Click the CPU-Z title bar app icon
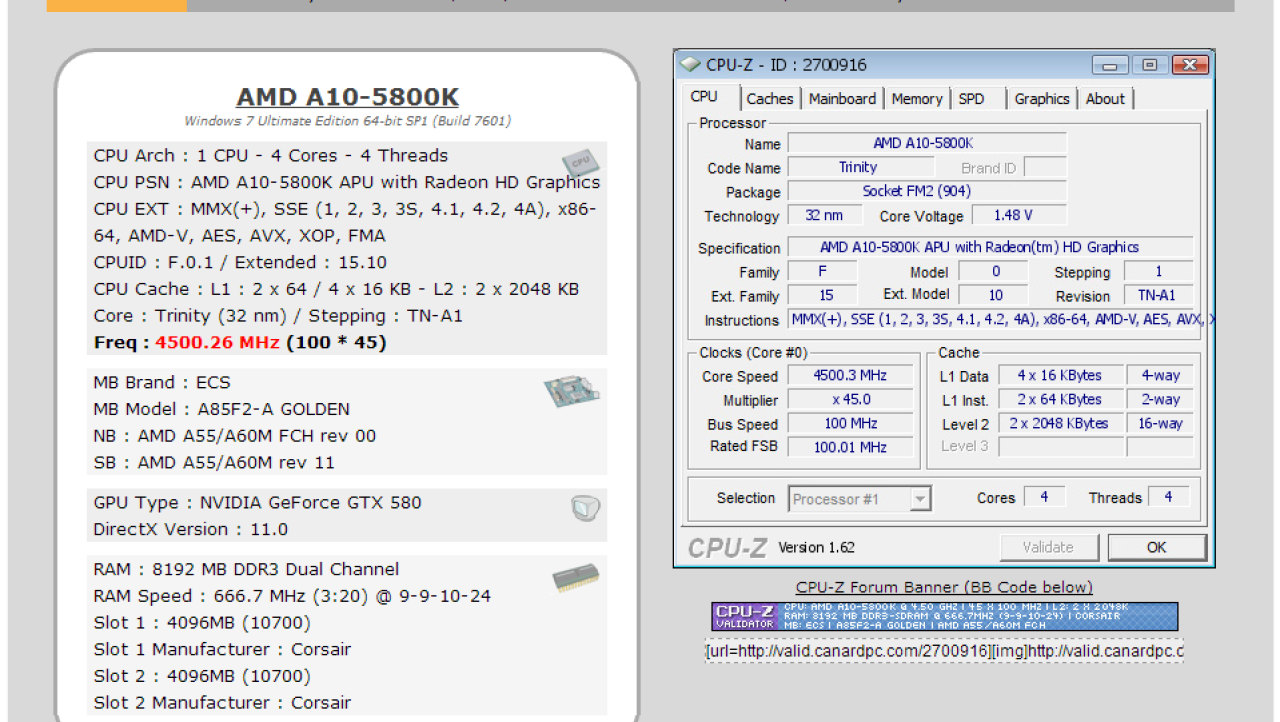The height and width of the screenshot is (722, 1280). [x=690, y=65]
